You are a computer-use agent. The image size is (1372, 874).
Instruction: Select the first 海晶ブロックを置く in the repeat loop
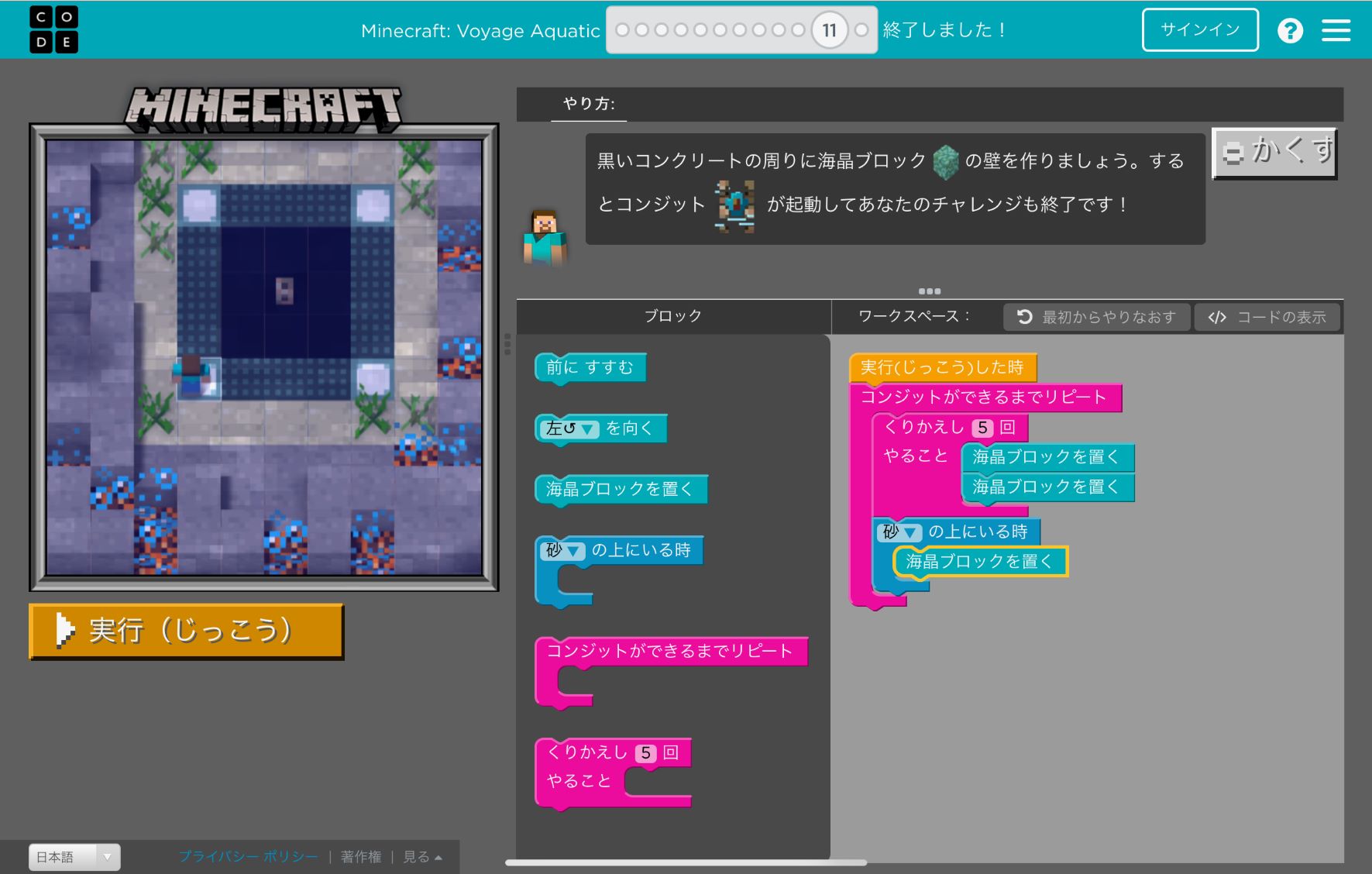coord(1047,457)
